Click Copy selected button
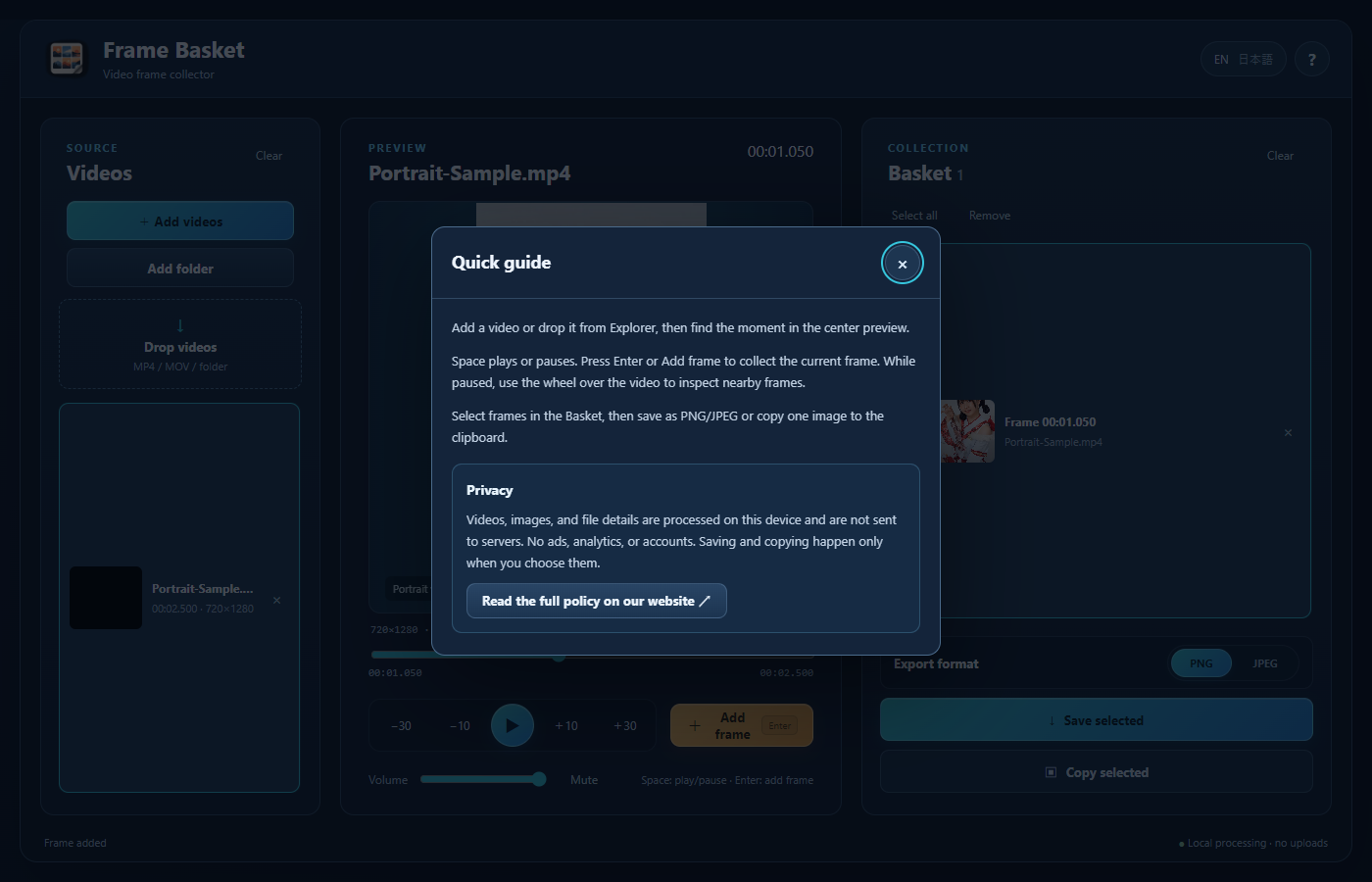The height and width of the screenshot is (882, 1372). tap(1097, 772)
